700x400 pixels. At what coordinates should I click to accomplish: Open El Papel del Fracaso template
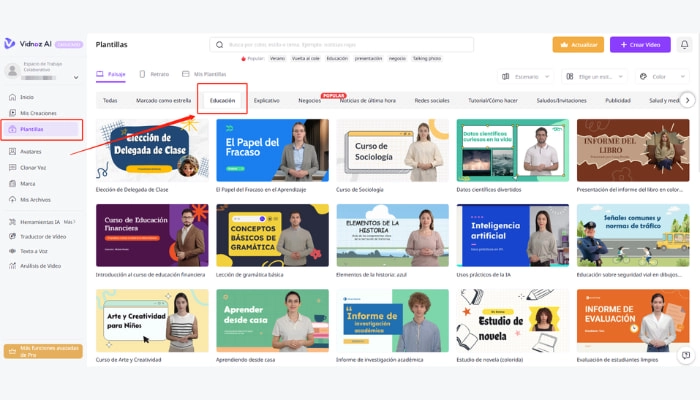point(272,150)
